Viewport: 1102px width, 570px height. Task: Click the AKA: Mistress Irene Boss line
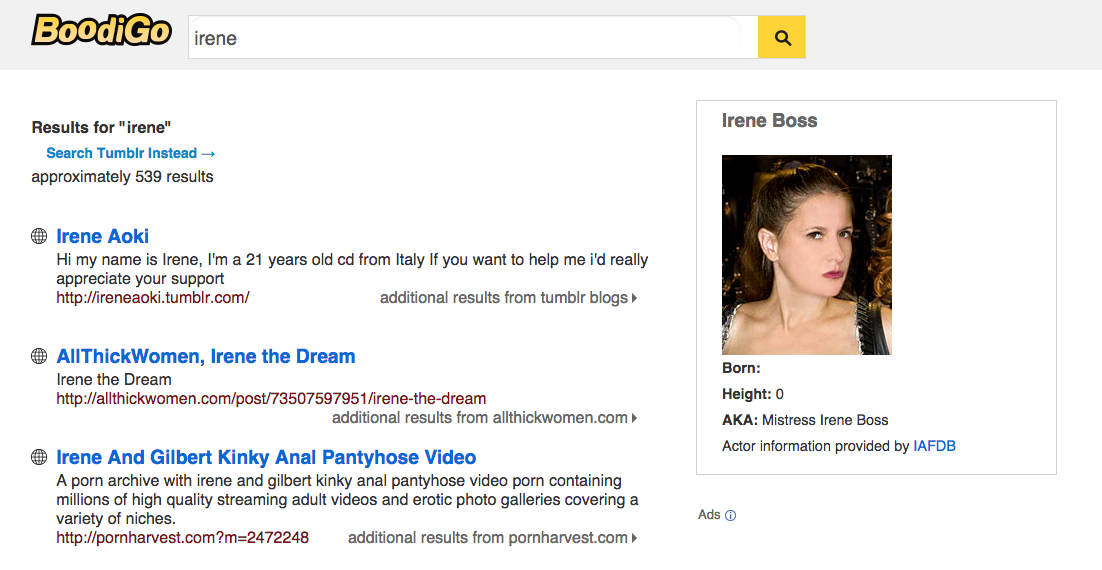click(x=805, y=420)
